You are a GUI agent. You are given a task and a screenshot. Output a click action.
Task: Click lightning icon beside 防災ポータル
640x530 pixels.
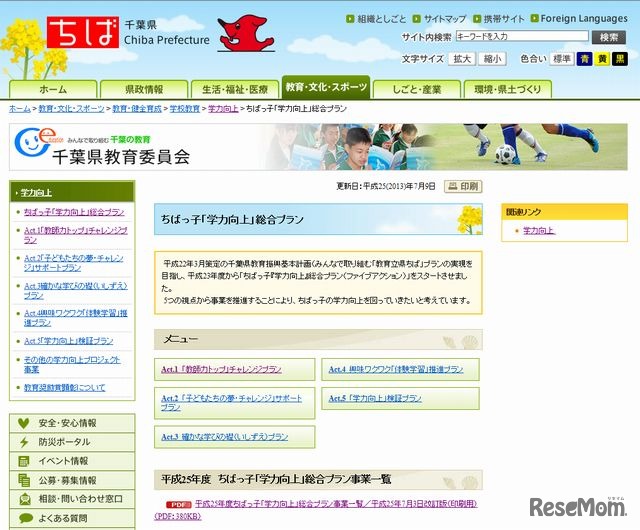tap(24, 442)
